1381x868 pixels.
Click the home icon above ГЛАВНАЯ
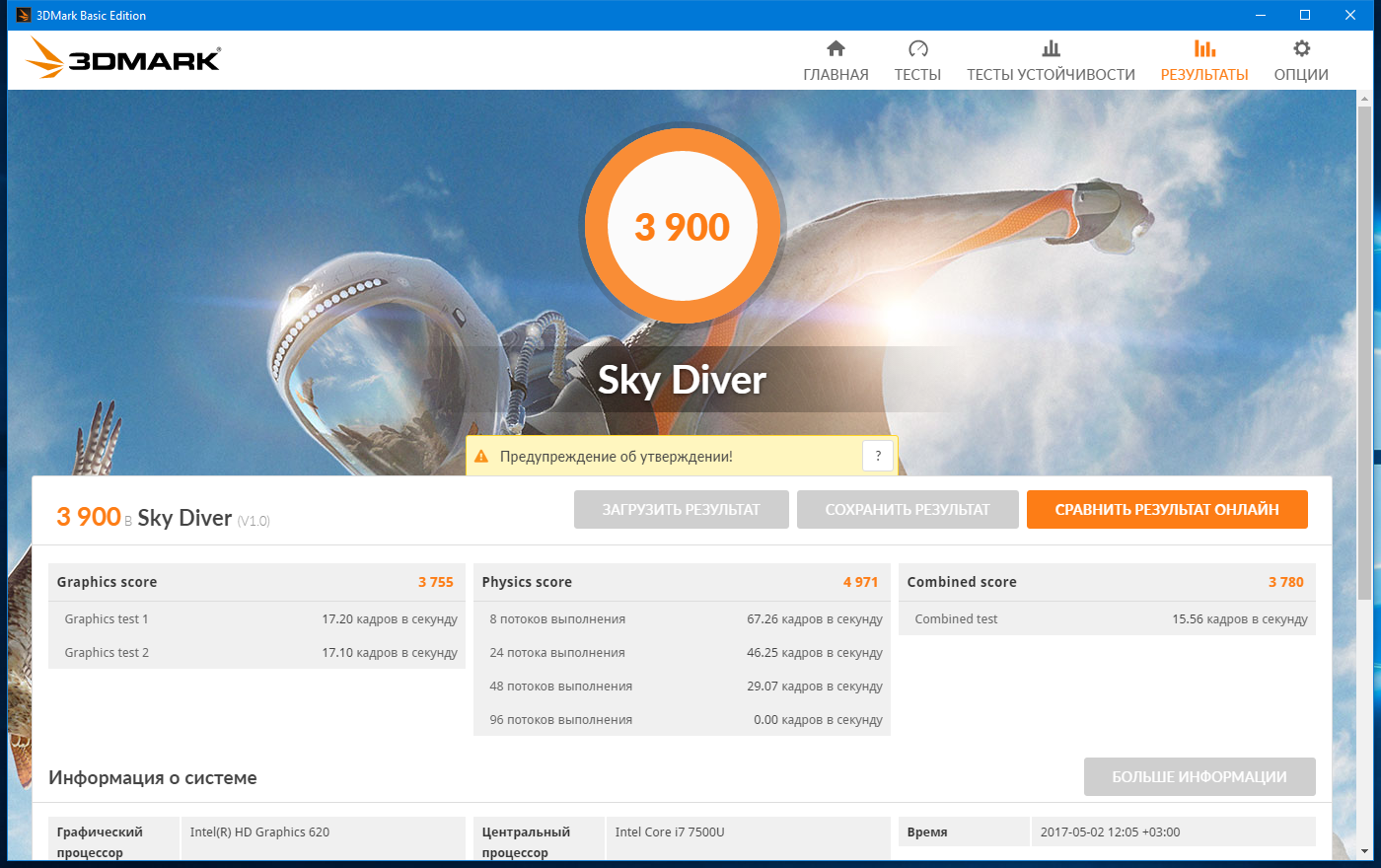[836, 48]
